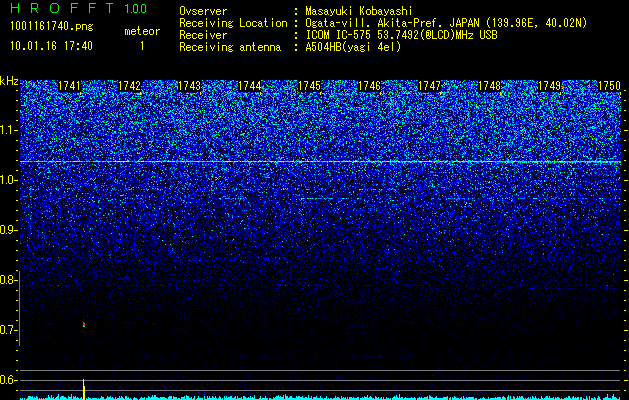The width and height of the screenshot is (629, 400).
Task: Click the A504HB(yagi 4el) antenna text
Action: pos(353,47)
